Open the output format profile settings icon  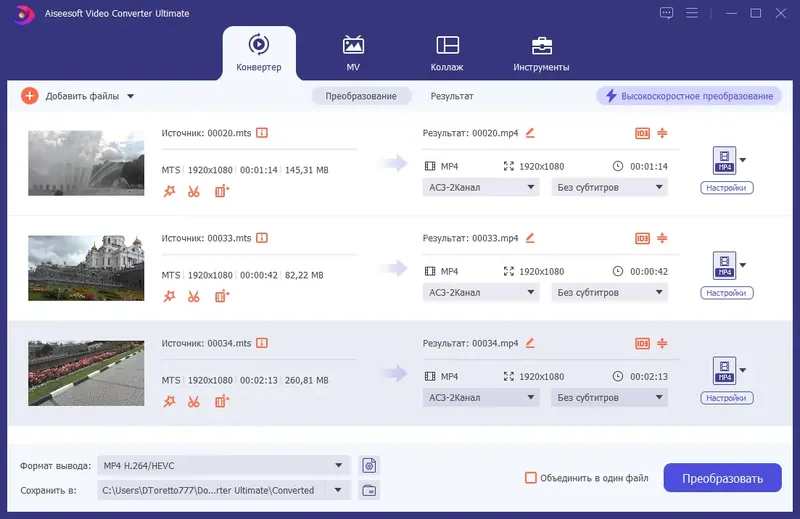coord(369,465)
